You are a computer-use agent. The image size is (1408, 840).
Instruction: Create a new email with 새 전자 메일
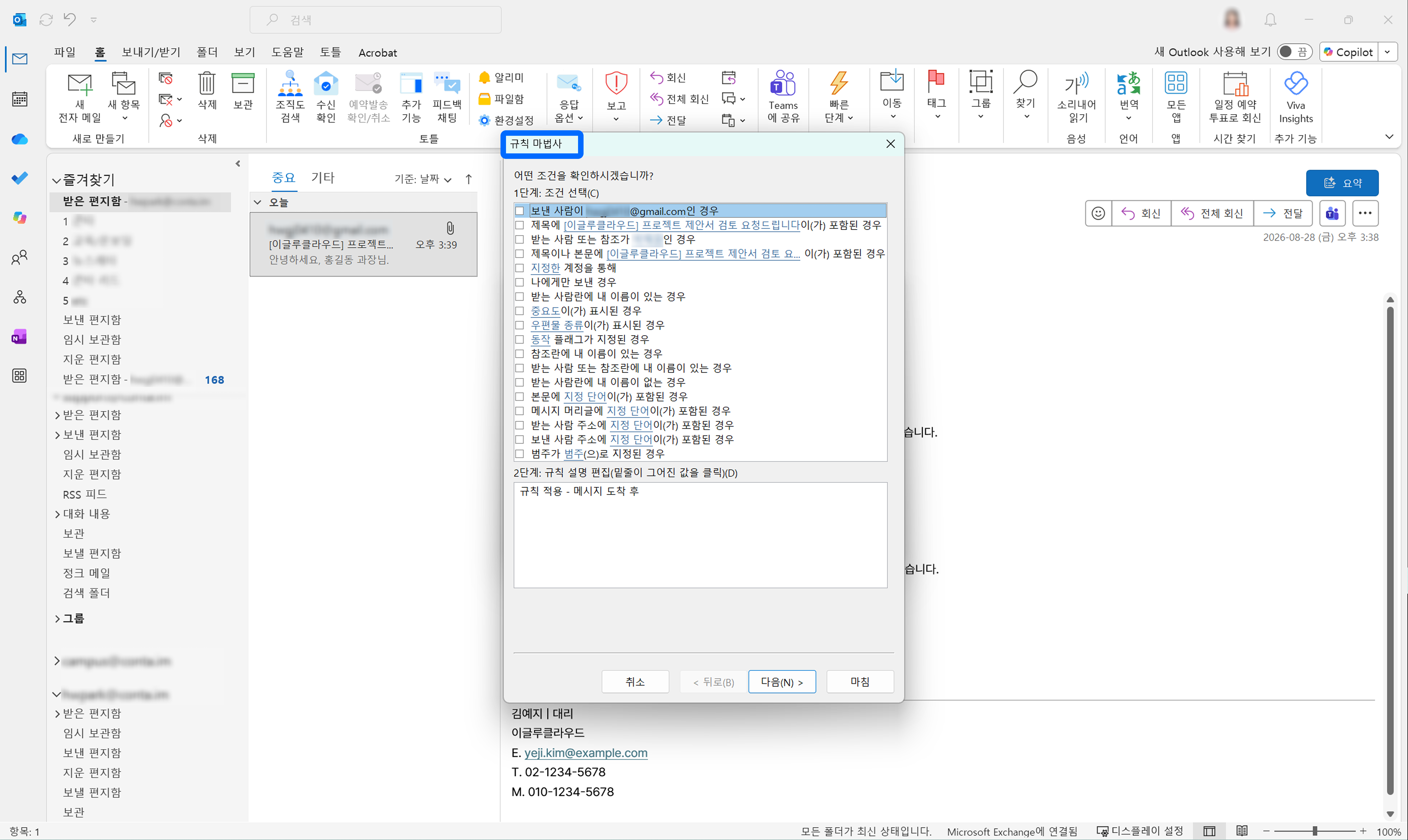80,97
